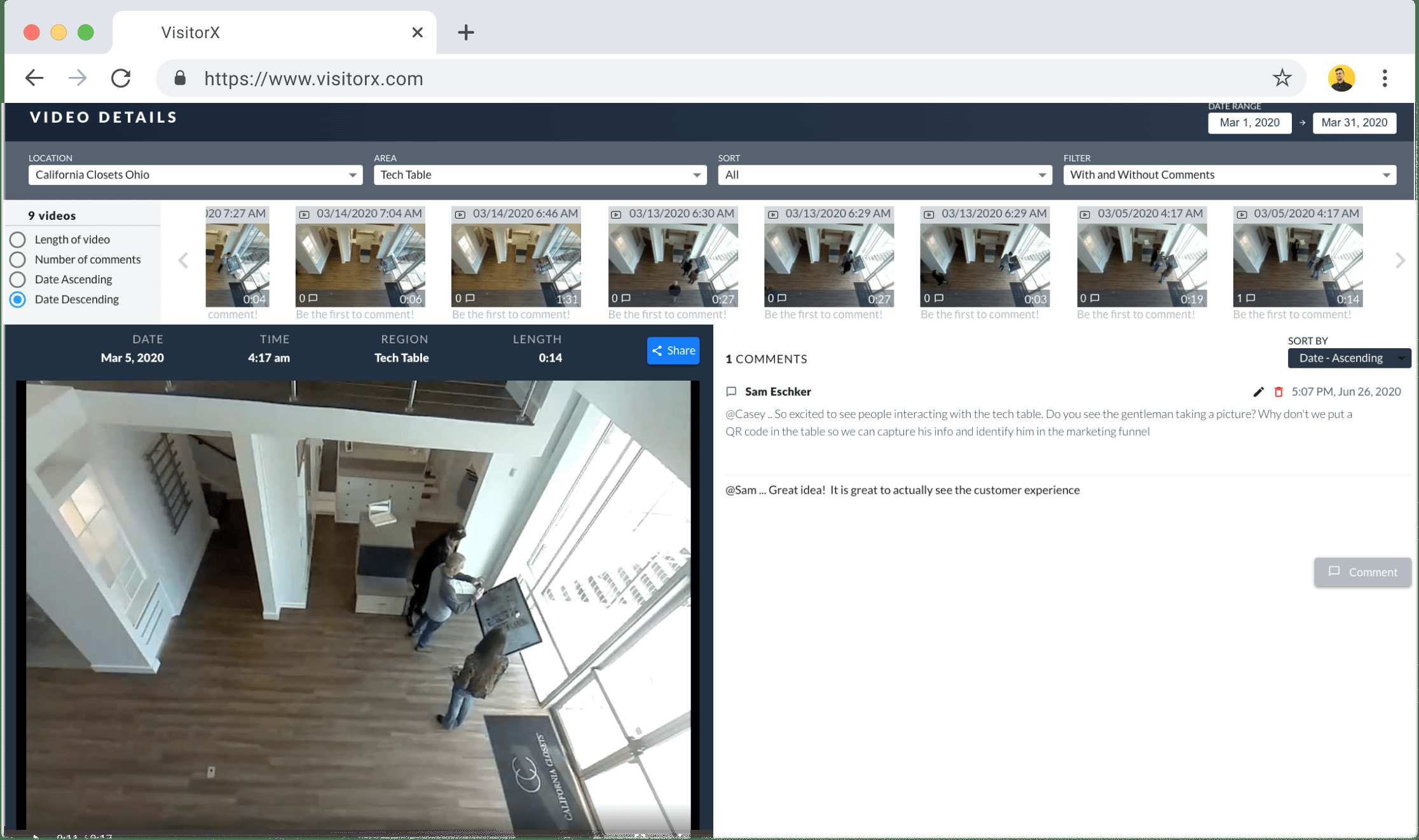Select the Length of video radio option

tap(18, 240)
